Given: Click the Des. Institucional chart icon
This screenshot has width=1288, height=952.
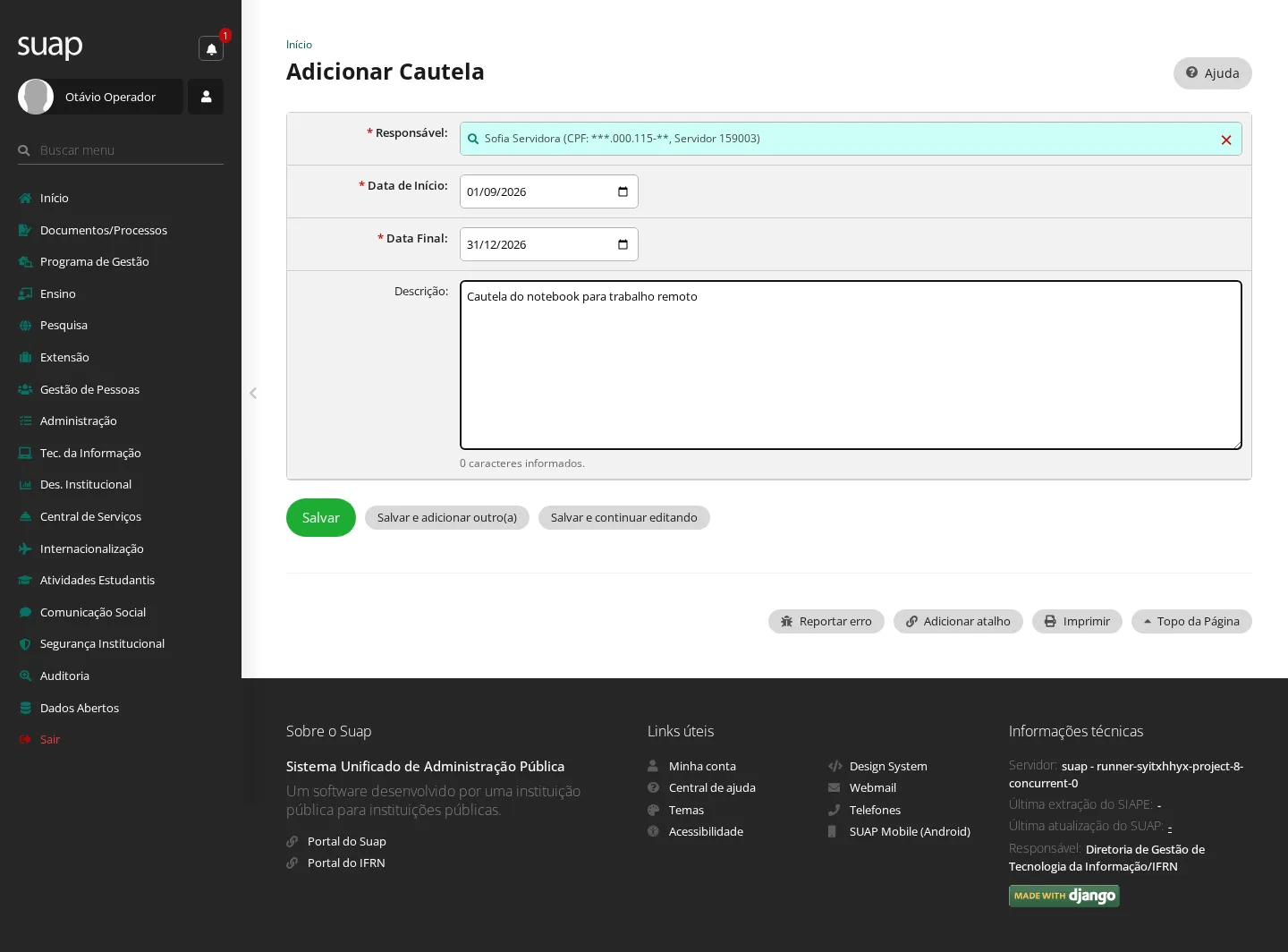Looking at the screenshot, I should pyautogui.click(x=25, y=484).
